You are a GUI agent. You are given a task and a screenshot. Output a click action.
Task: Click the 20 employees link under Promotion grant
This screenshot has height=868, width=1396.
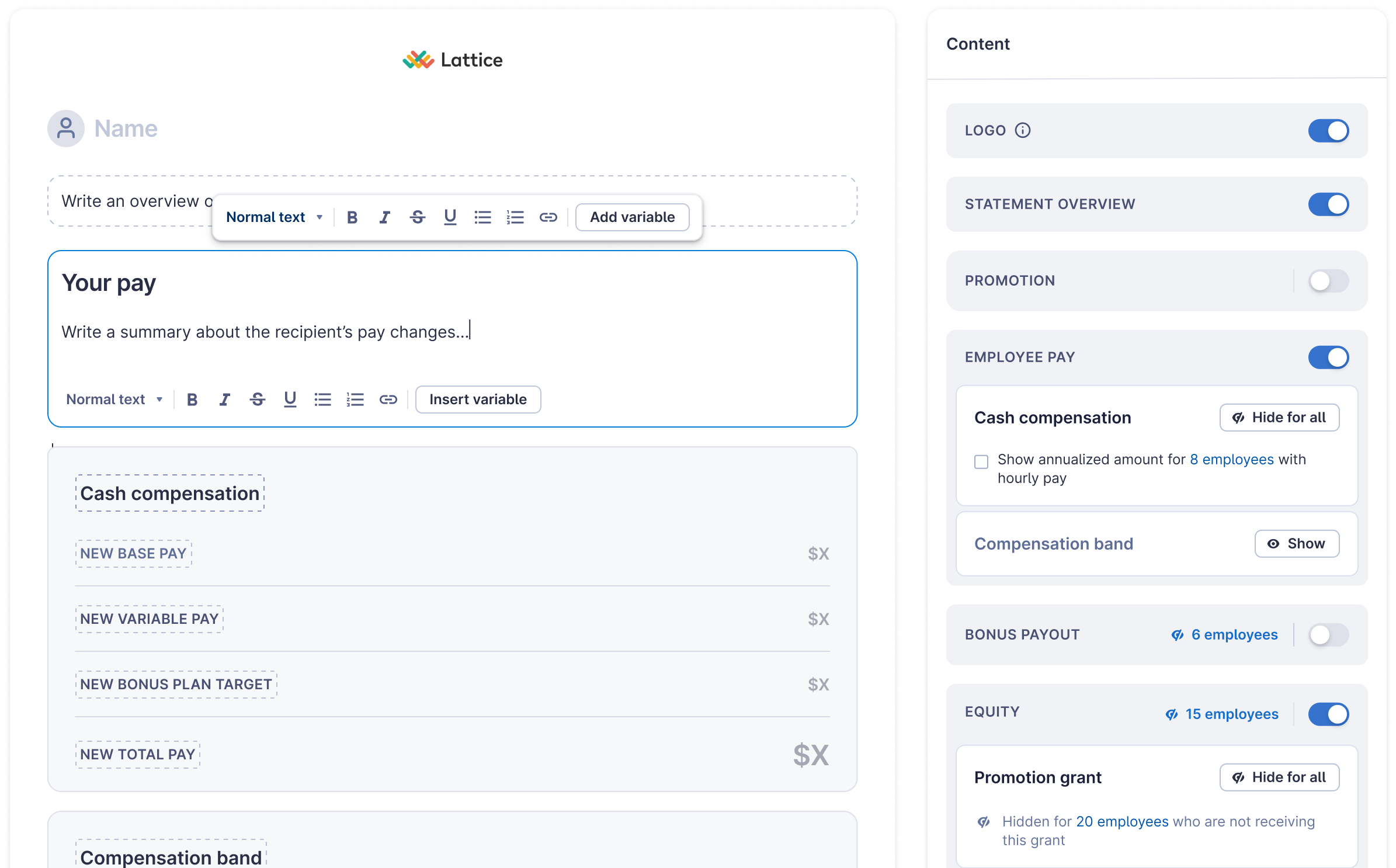coord(1121,821)
